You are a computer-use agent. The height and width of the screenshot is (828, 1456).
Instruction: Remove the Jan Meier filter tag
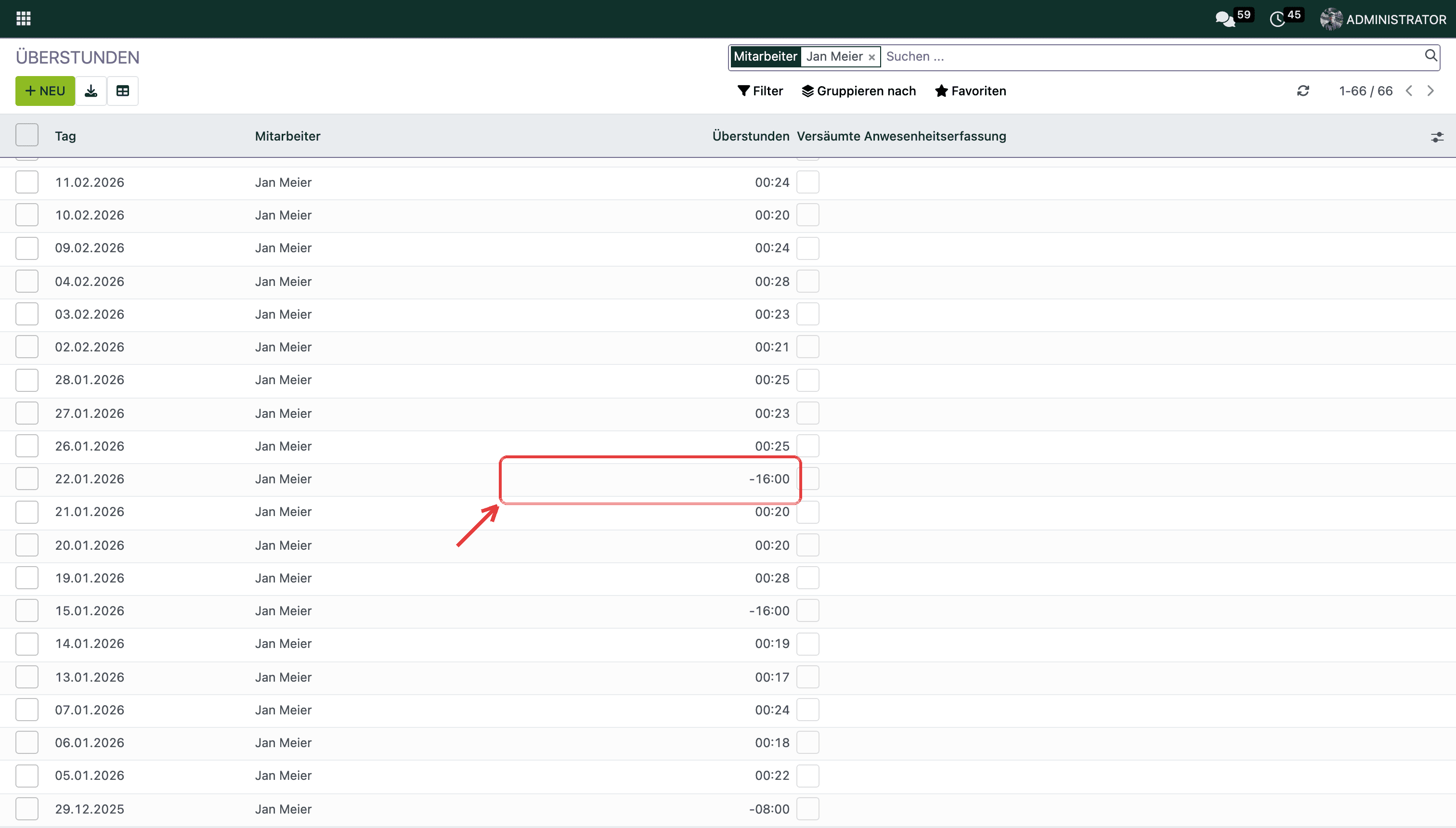click(871, 57)
